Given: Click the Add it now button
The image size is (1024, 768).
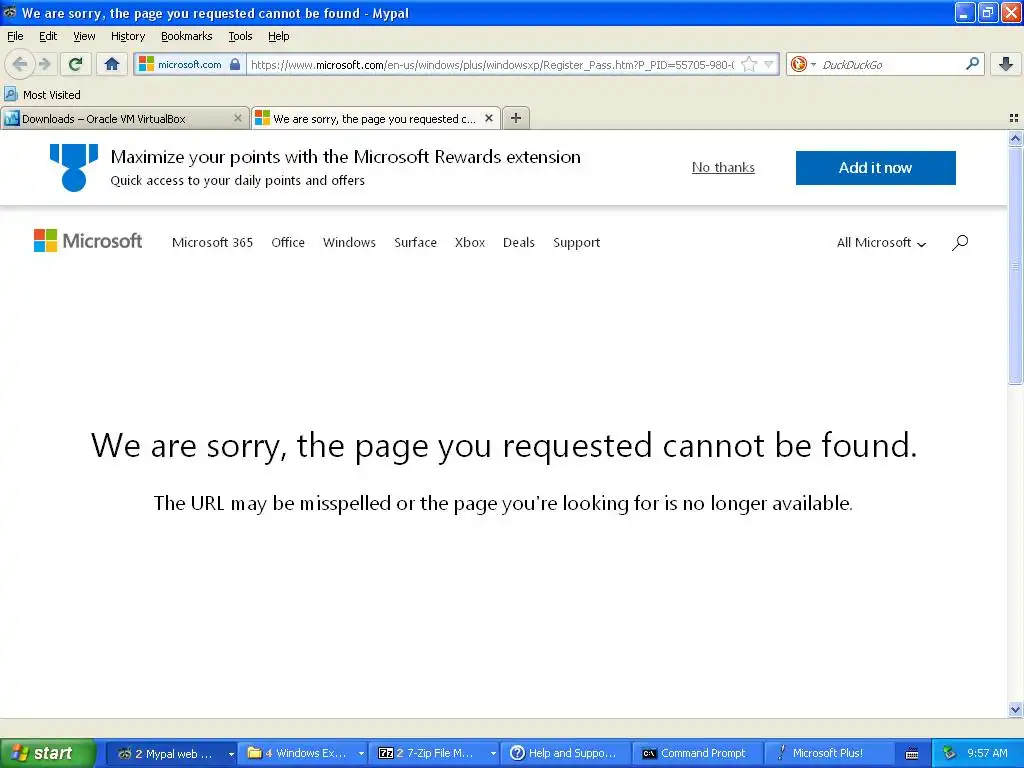Looking at the screenshot, I should 875,168.
